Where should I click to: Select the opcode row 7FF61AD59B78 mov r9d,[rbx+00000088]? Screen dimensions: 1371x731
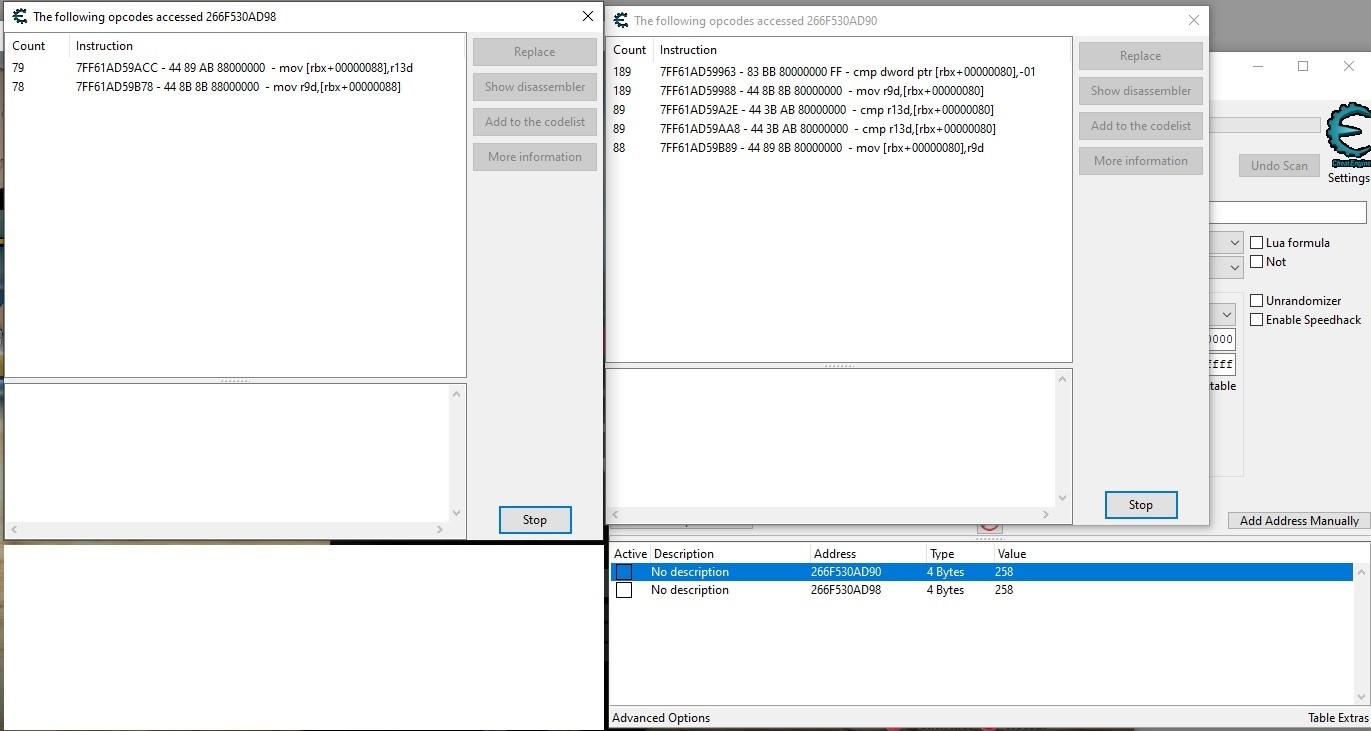(x=236, y=87)
